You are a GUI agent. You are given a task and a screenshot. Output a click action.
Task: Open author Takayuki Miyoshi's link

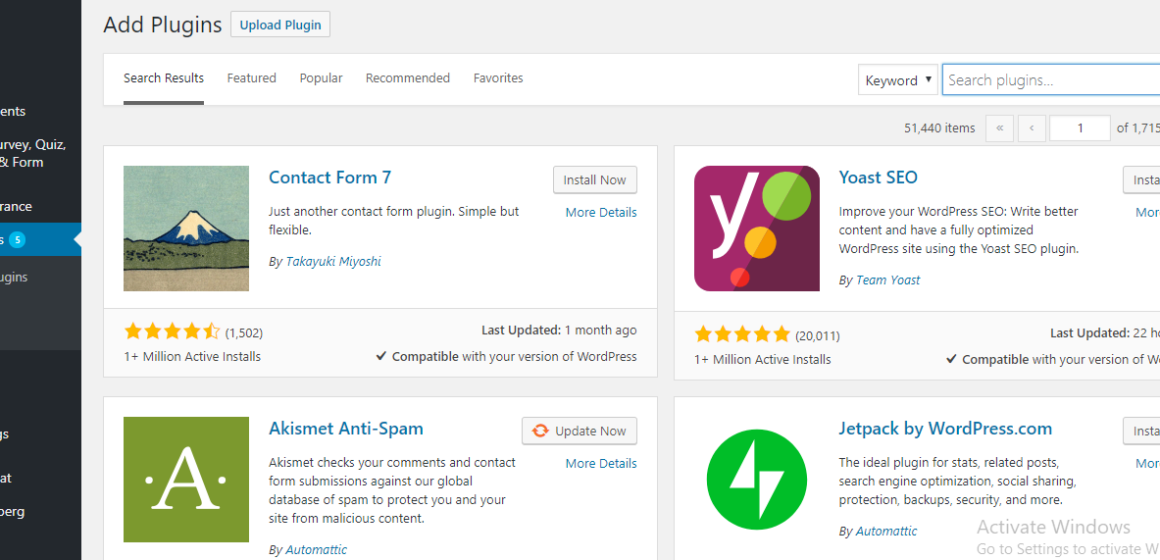tap(334, 261)
